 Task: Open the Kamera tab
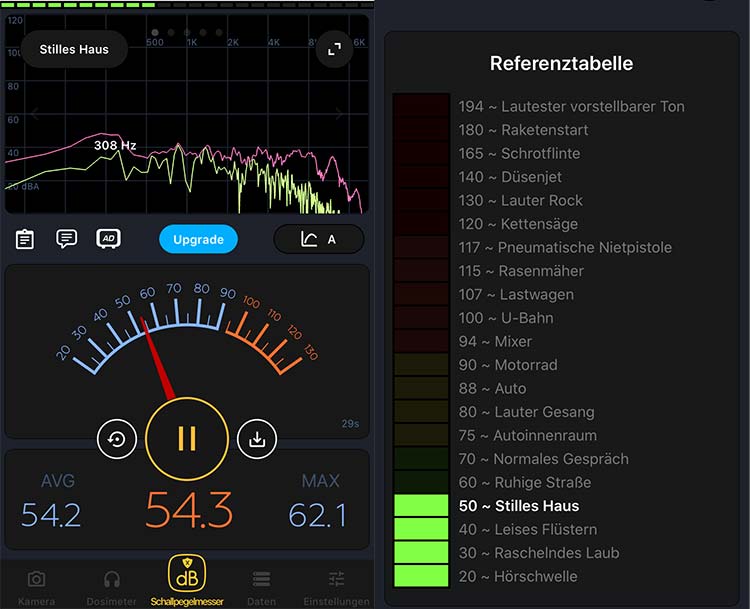tap(36, 586)
